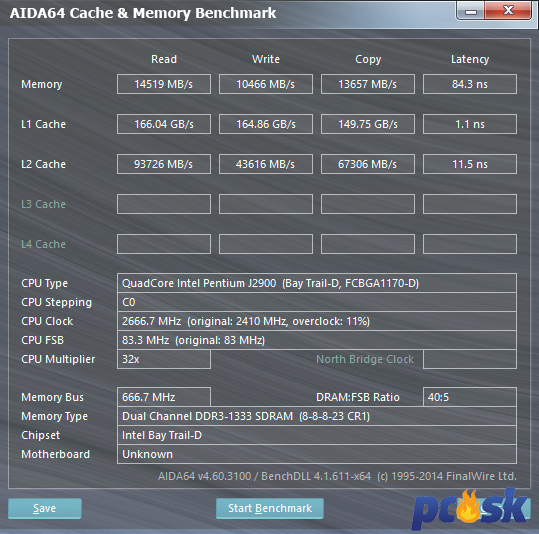This screenshot has height=534, width=539.
Task: Click the empty L3 Cache Copy field
Action: click(x=368, y=204)
